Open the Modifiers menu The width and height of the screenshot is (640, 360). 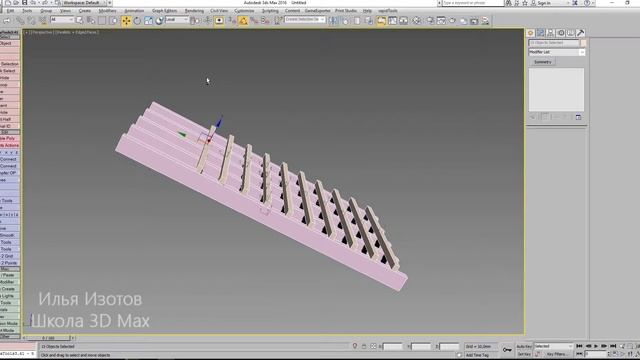tap(108, 11)
